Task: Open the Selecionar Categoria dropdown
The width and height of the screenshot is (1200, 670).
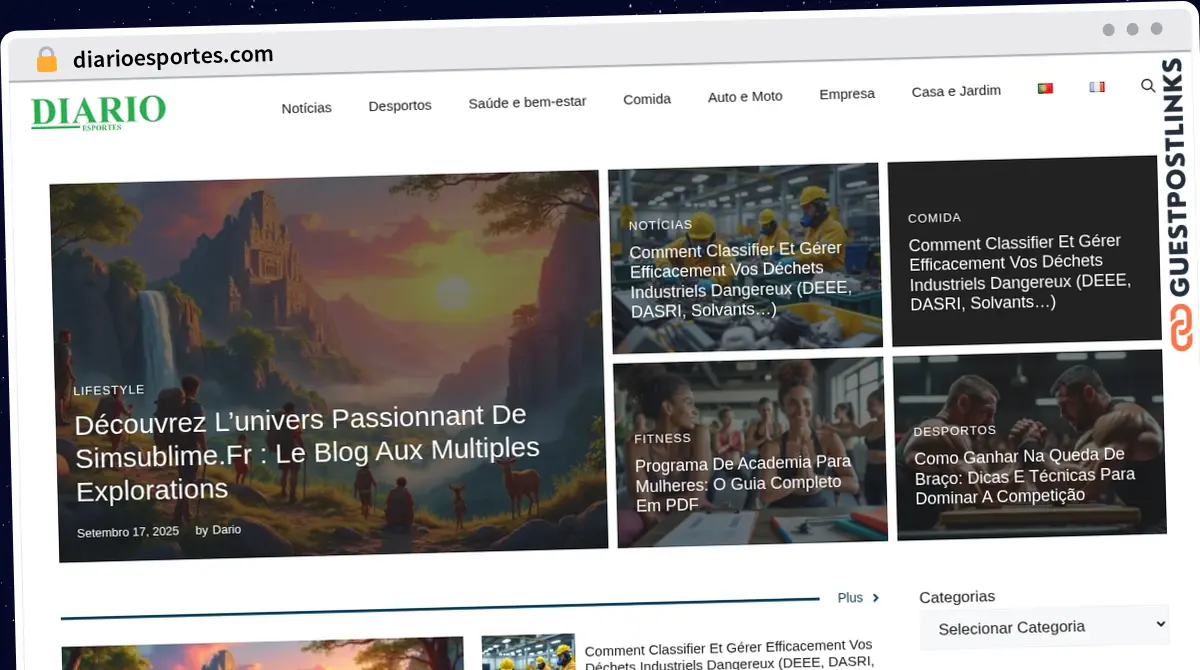Action: (x=1044, y=627)
